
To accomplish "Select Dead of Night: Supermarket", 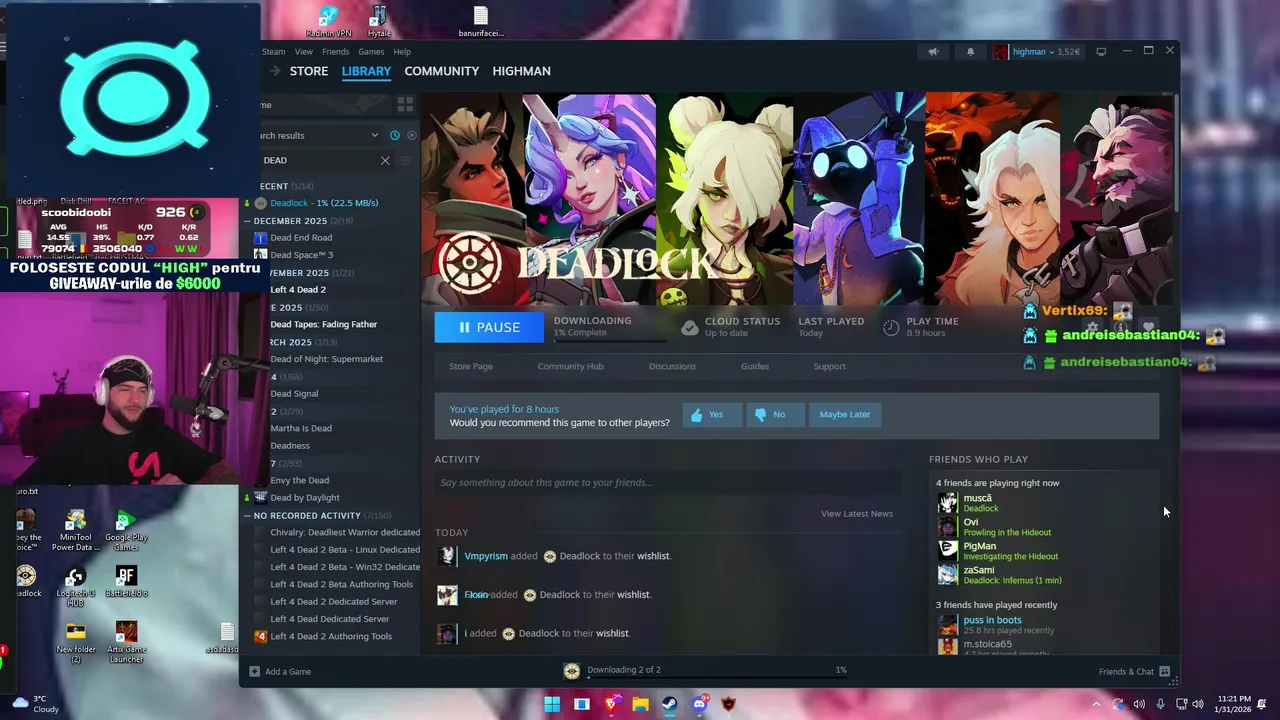I will pos(326,359).
